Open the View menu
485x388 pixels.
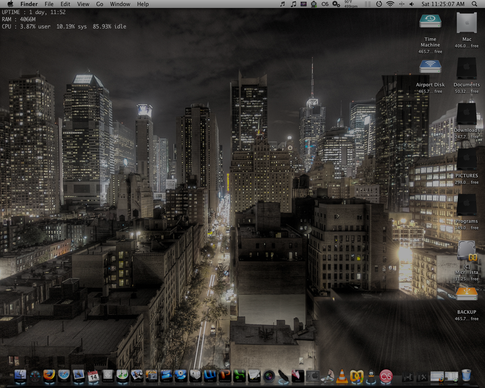point(83,4)
